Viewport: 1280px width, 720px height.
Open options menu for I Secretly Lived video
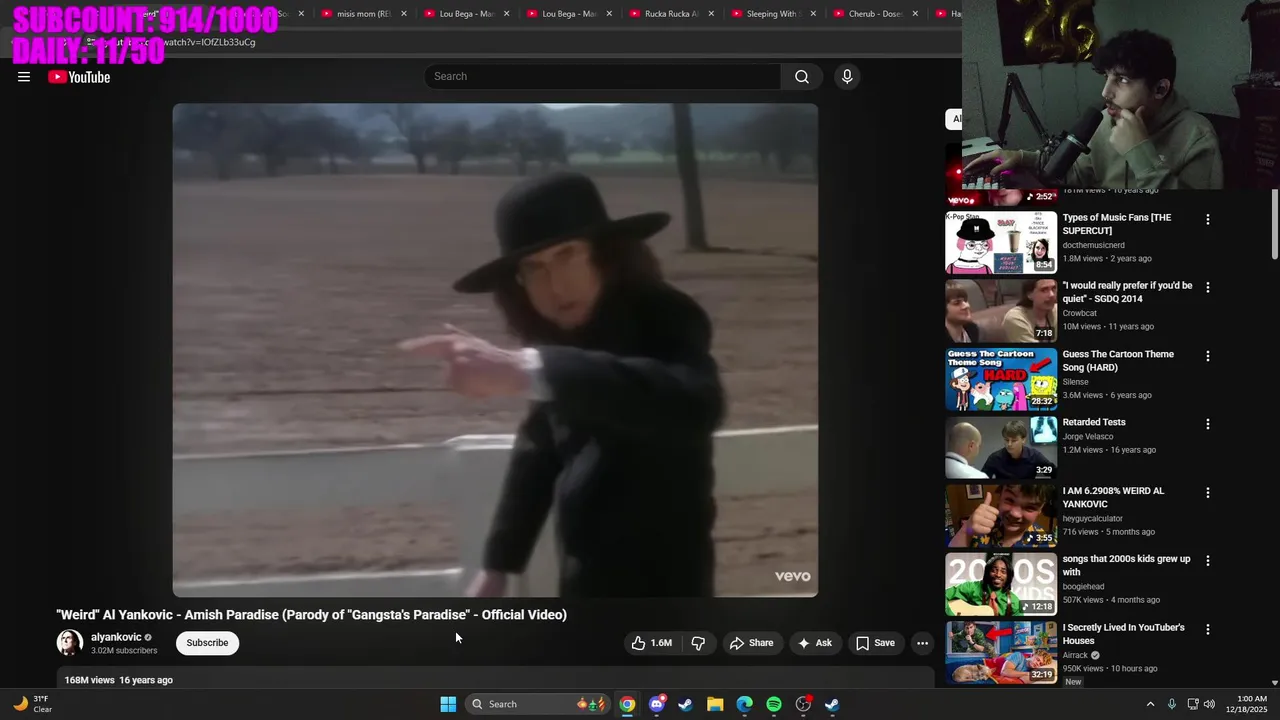coord(1207,630)
